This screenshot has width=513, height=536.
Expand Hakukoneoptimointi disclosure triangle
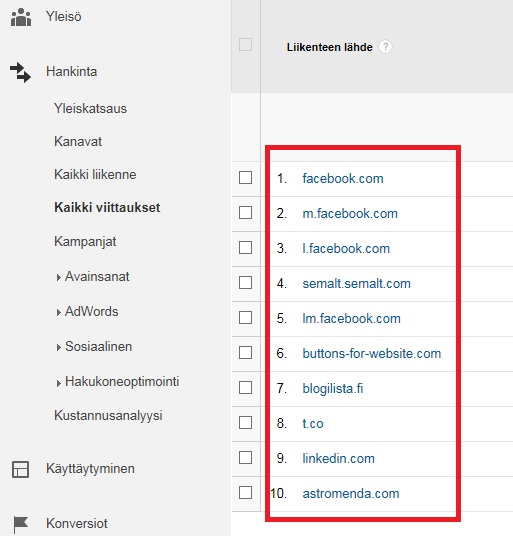pyautogui.click(x=58, y=383)
